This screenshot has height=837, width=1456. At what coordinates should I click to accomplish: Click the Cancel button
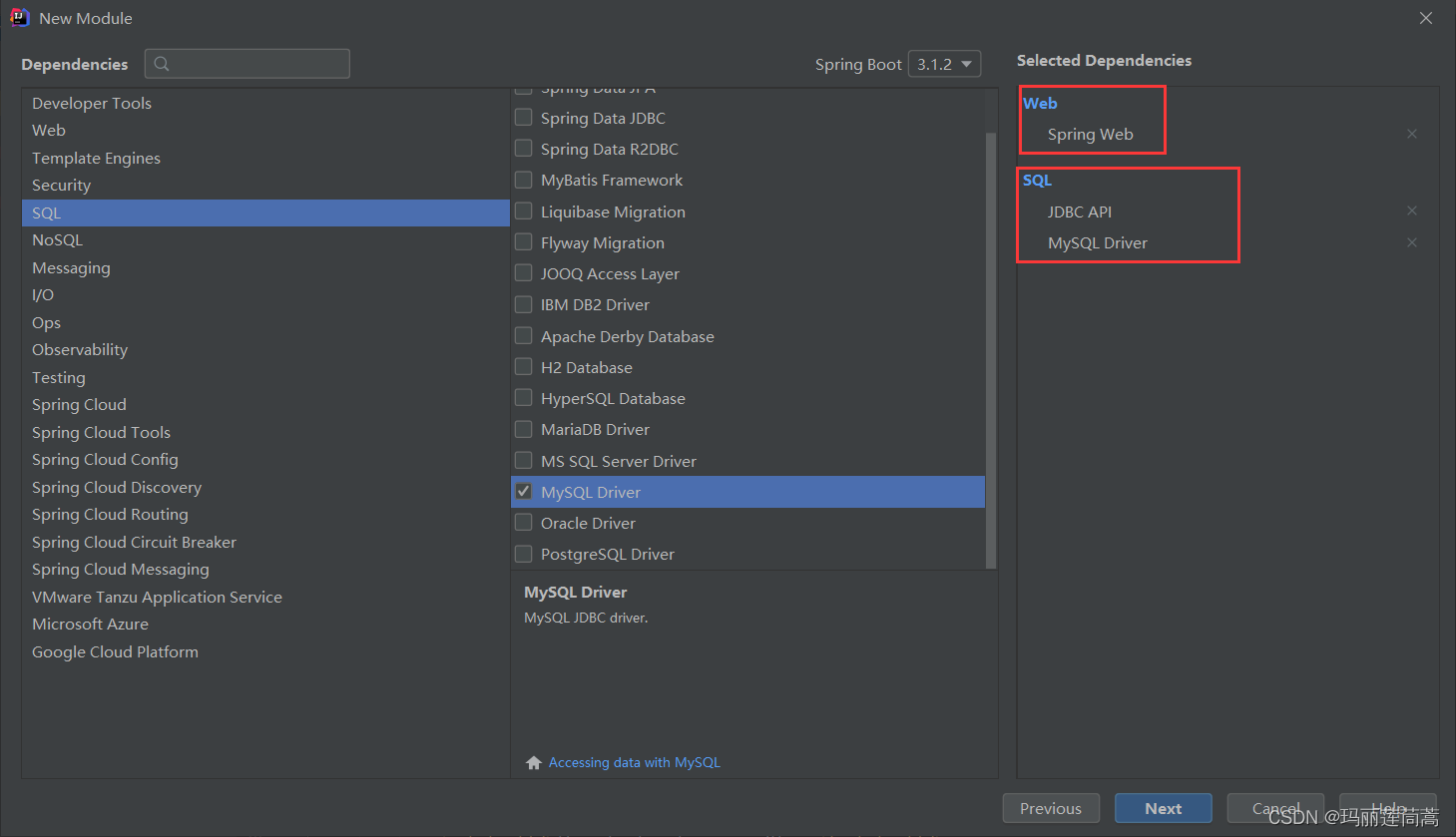[x=1275, y=808]
